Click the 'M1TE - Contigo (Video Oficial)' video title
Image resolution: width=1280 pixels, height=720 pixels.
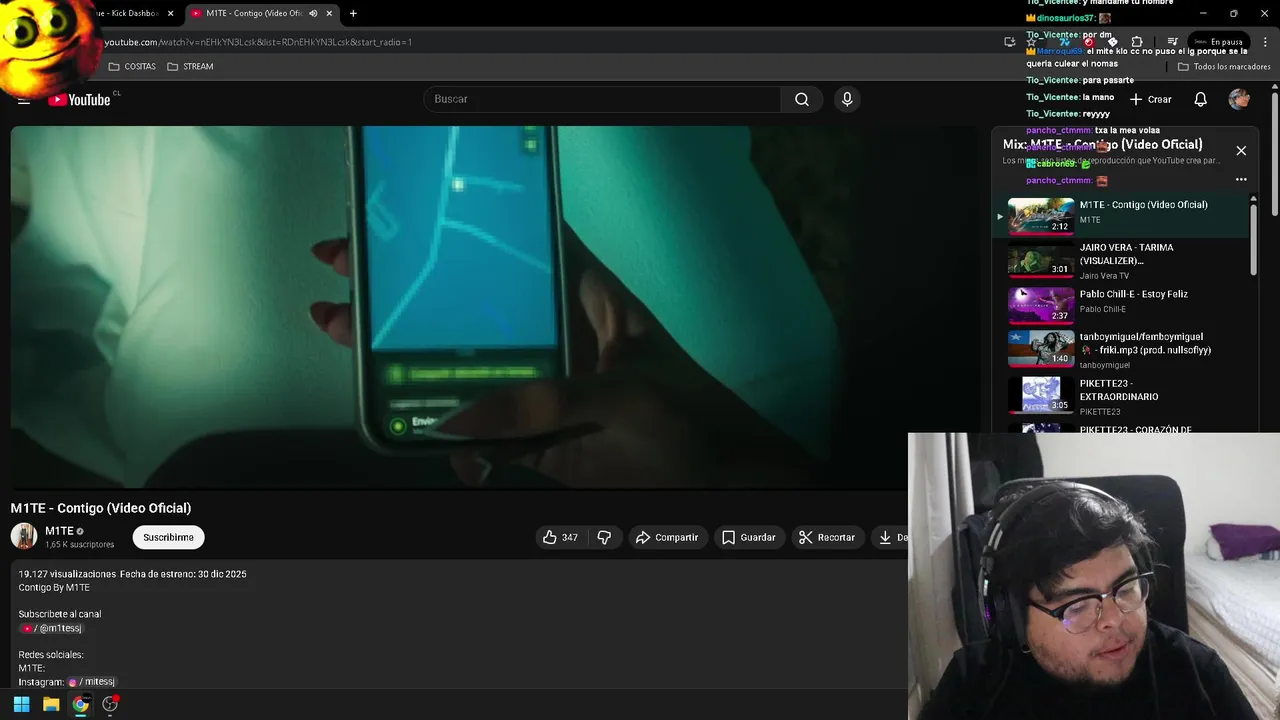[x=101, y=508]
